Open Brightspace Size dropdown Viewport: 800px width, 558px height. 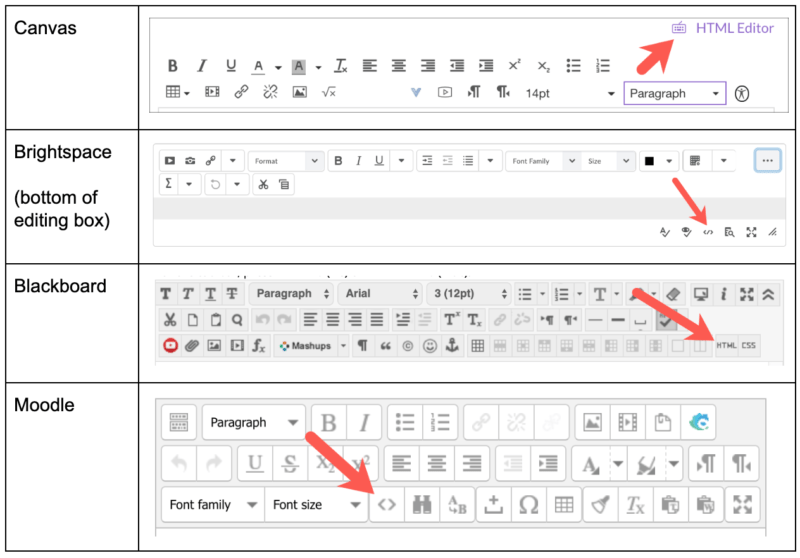pyautogui.click(x=607, y=161)
